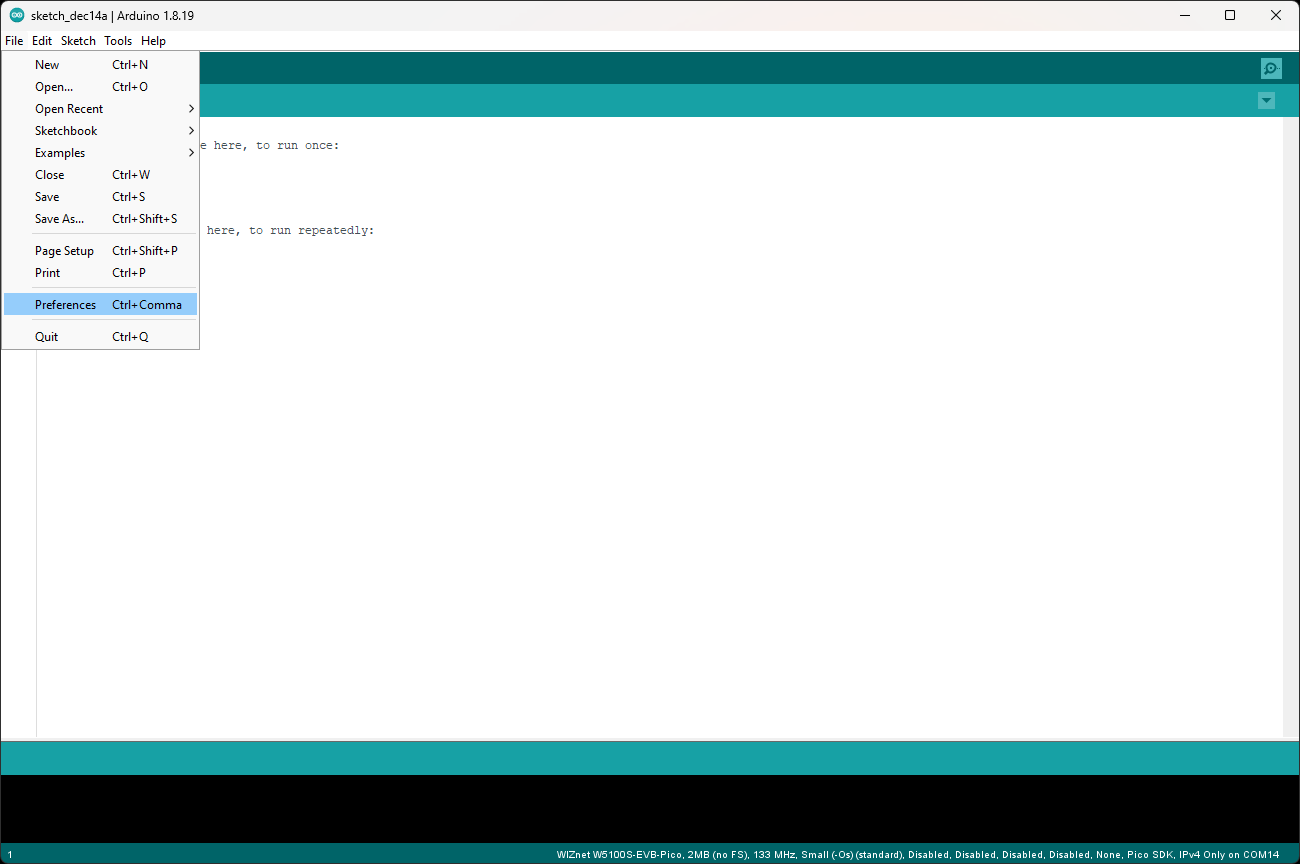
Task: Open the Help menu
Action: 153,41
